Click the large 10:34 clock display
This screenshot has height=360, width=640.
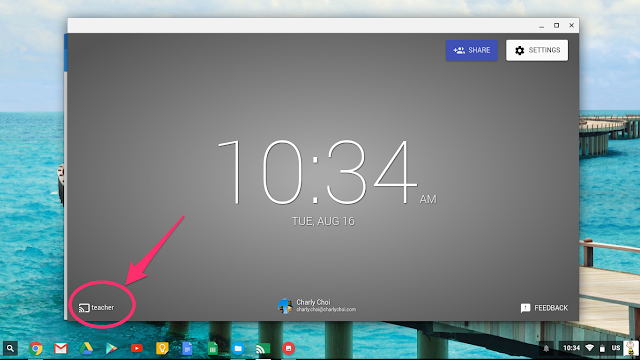[x=318, y=171]
